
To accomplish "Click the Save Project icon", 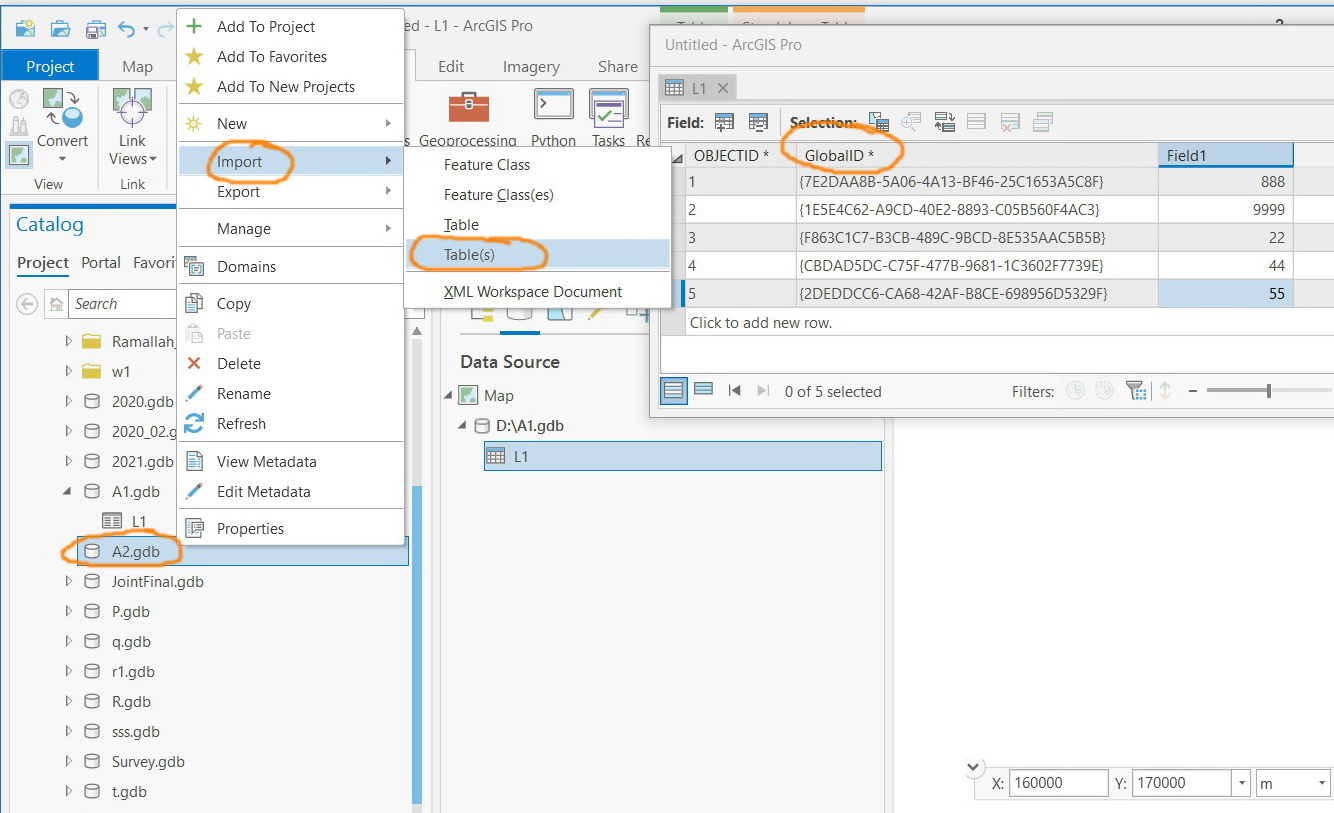I will click(95, 28).
